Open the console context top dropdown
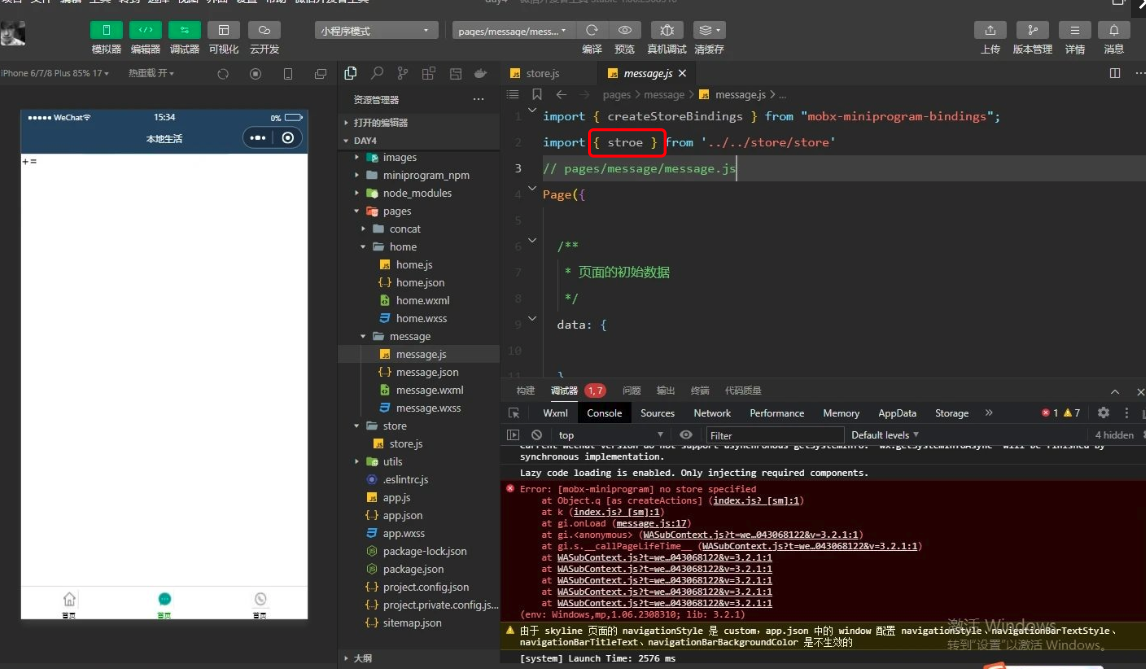Image resolution: width=1146 pixels, height=669 pixels. pyautogui.click(x=611, y=435)
